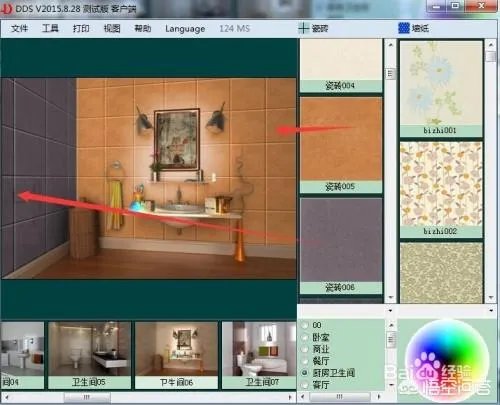
Task: Click the category panel scroll-right arrow
Action: [x=379, y=397]
